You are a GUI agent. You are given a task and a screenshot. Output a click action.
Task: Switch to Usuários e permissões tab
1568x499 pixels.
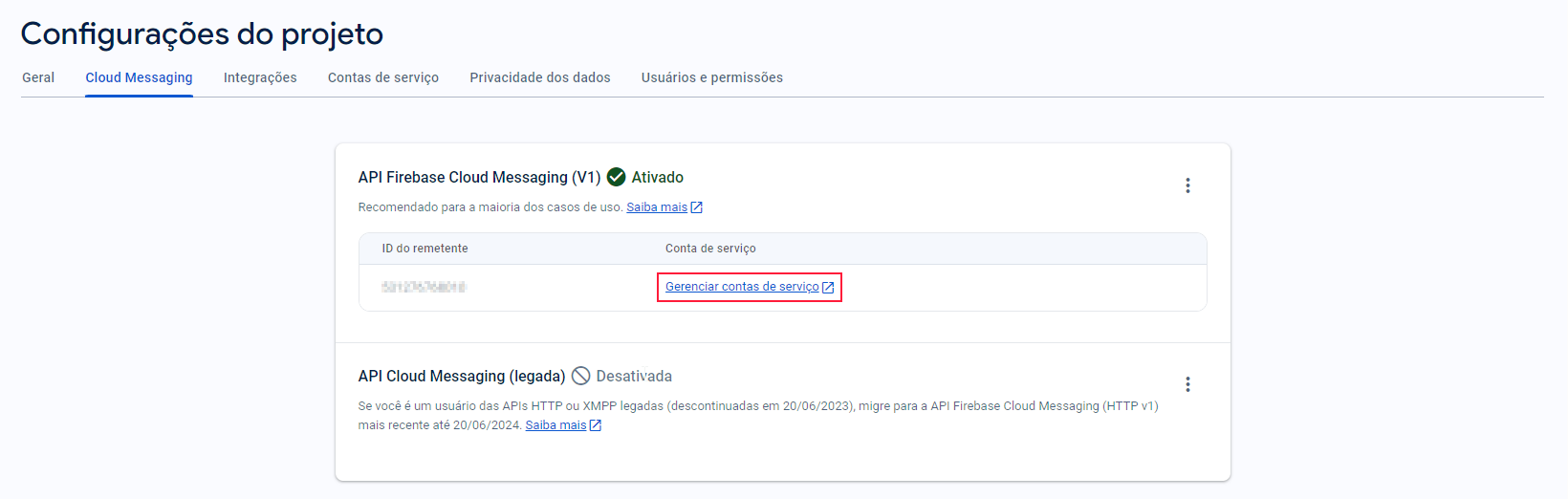coord(712,77)
